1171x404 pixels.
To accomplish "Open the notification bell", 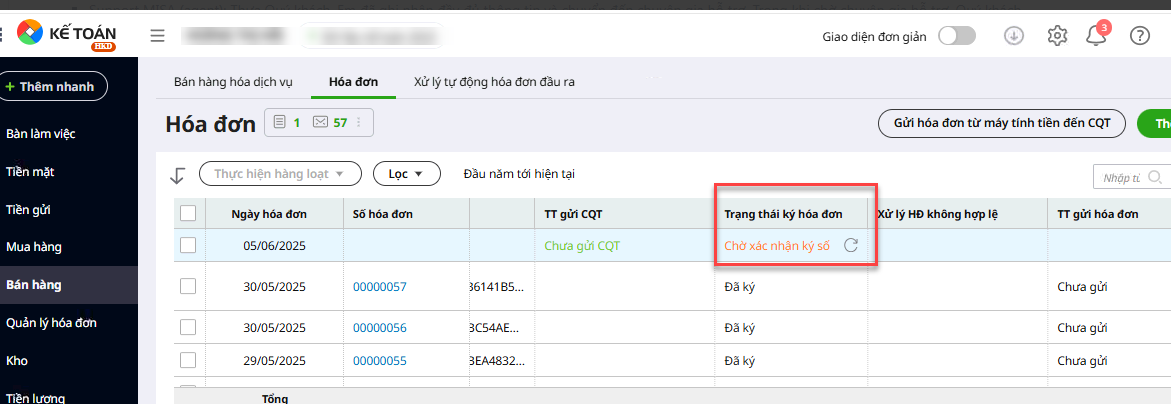I will pos(1097,36).
